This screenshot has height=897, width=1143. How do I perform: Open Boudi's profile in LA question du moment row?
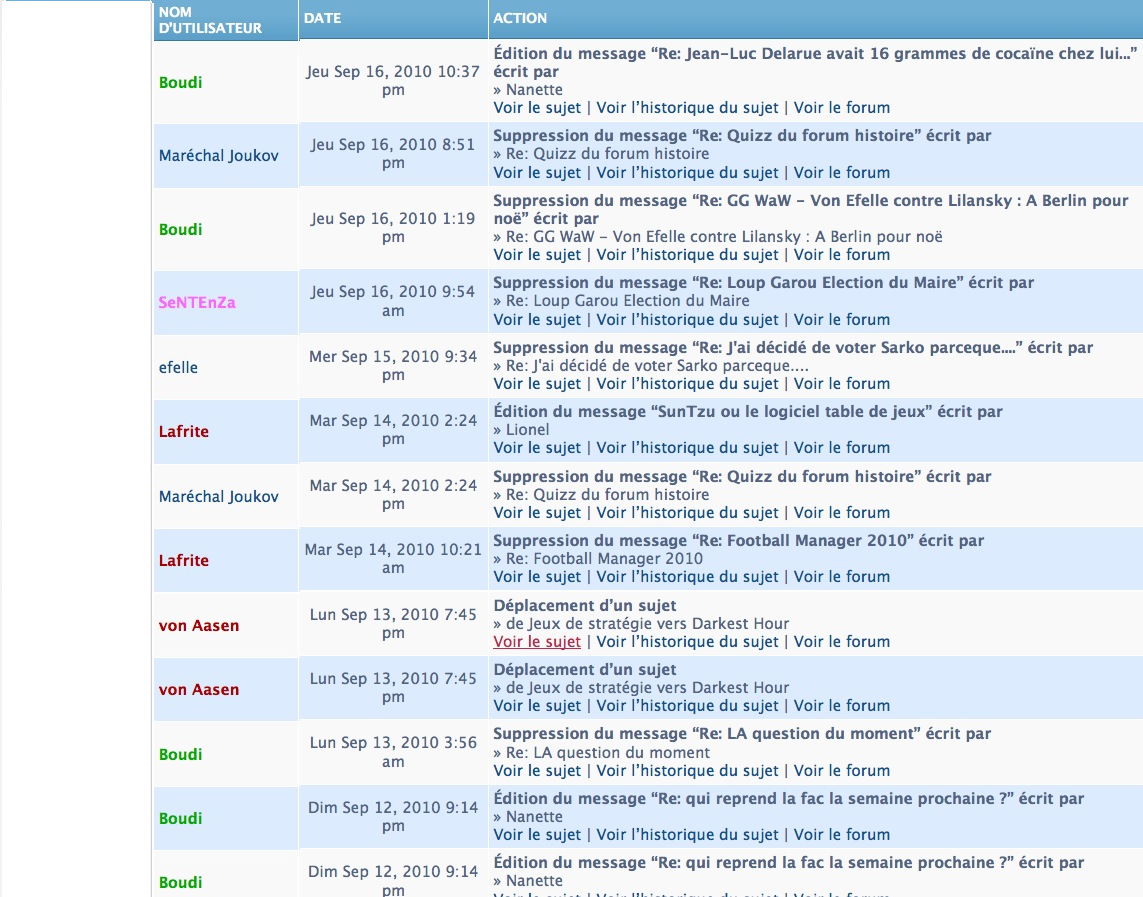pyautogui.click(x=180, y=754)
